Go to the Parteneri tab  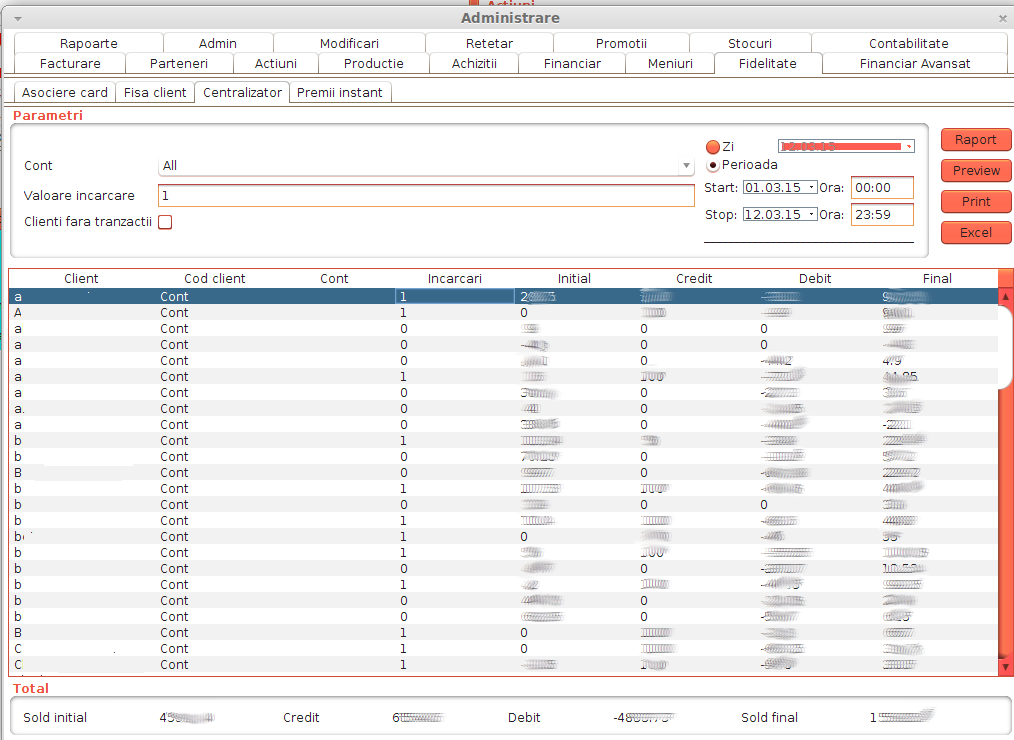tap(179, 63)
